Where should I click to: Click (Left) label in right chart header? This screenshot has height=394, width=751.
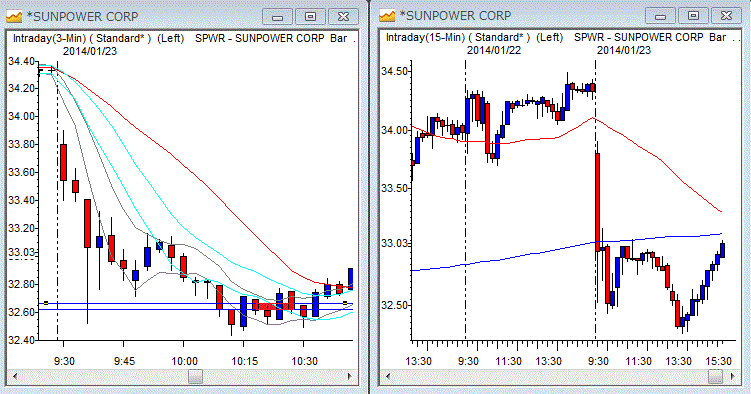(549, 37)
